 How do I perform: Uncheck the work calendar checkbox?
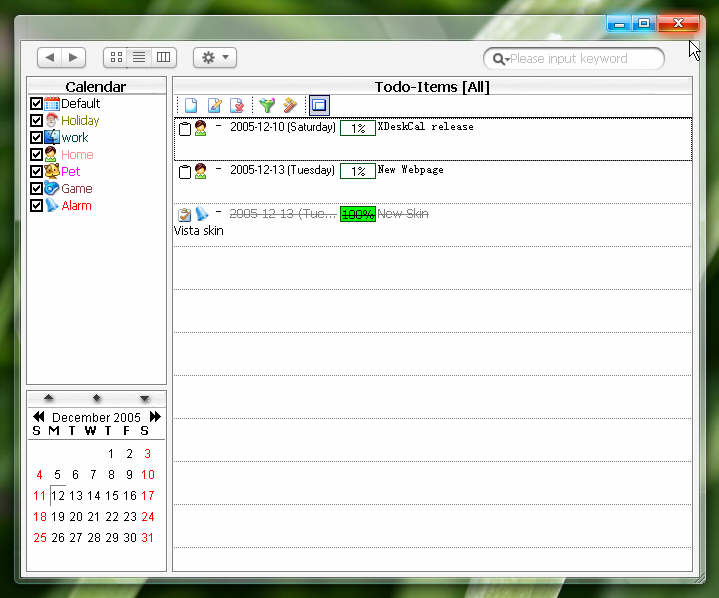click(36, 138)
